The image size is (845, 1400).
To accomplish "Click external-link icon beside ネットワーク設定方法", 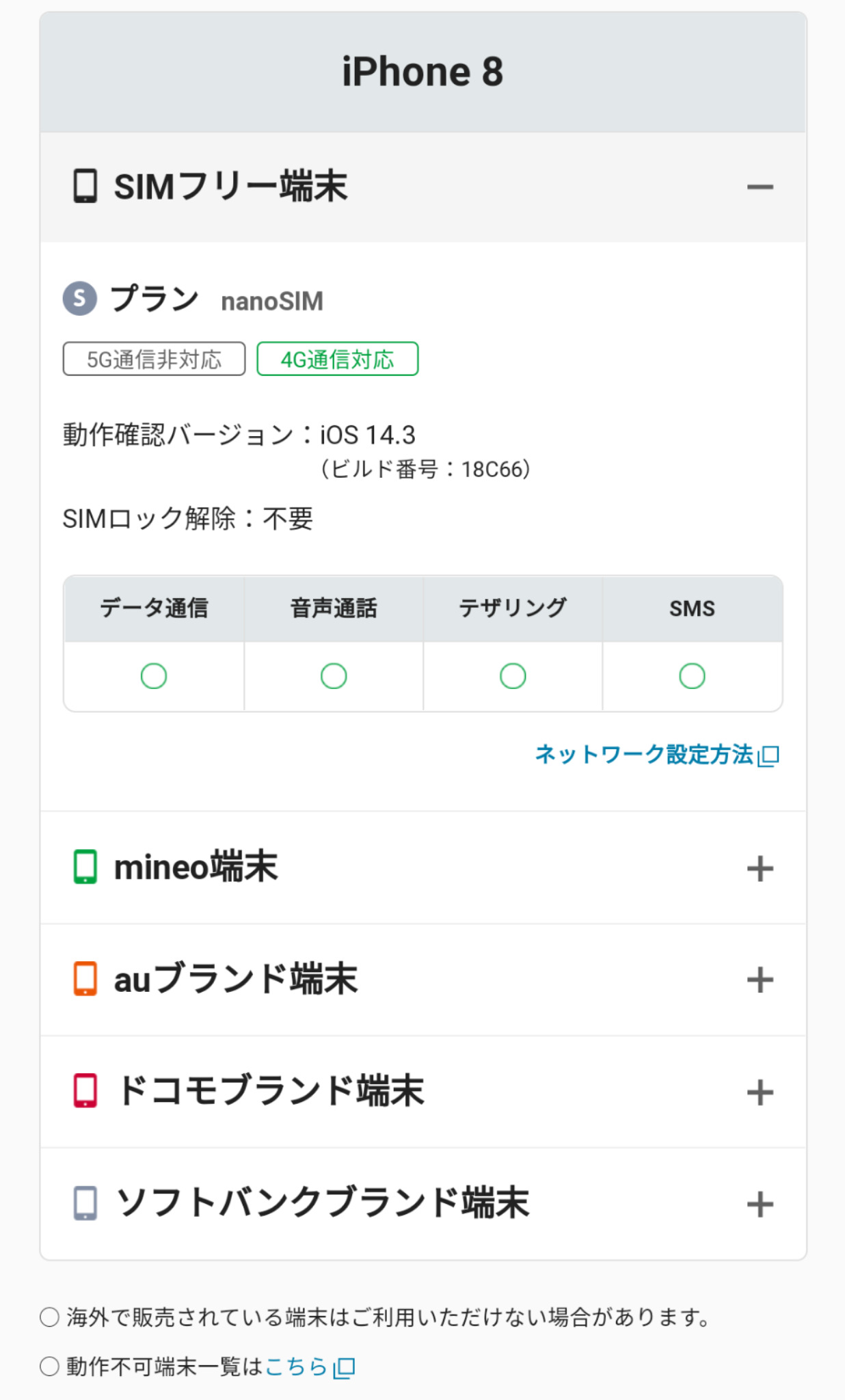I will click(x=769, y=755).
